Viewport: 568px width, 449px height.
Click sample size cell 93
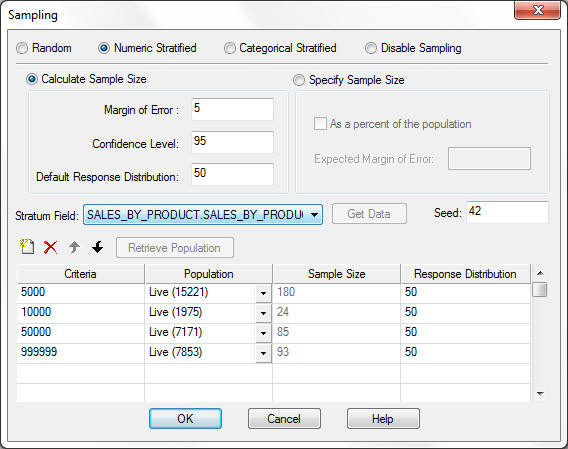click(x=337, y=352)
